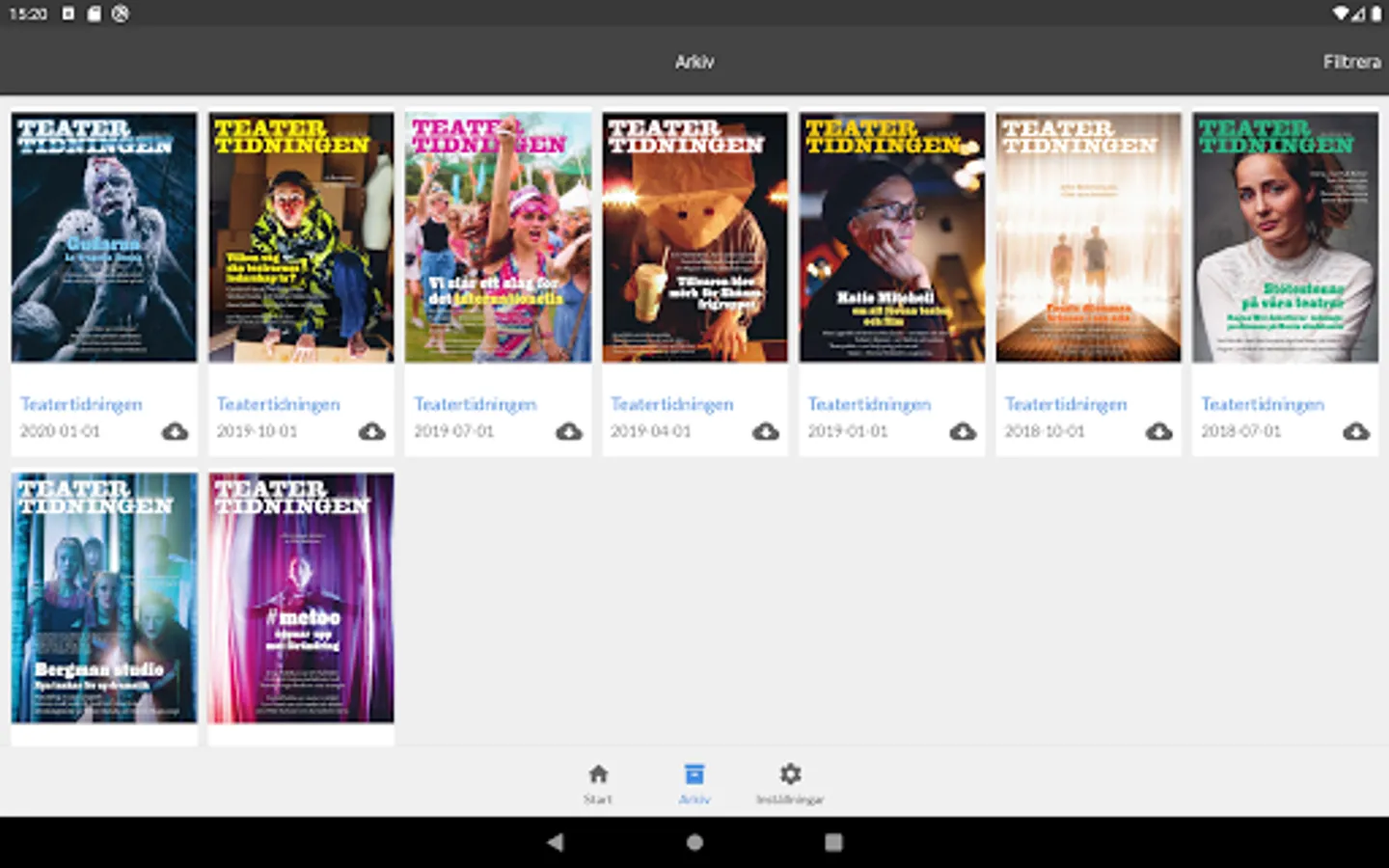Select the date text 2019-01-01
The height and width of the screenshot is (868, 1389).
848,431
